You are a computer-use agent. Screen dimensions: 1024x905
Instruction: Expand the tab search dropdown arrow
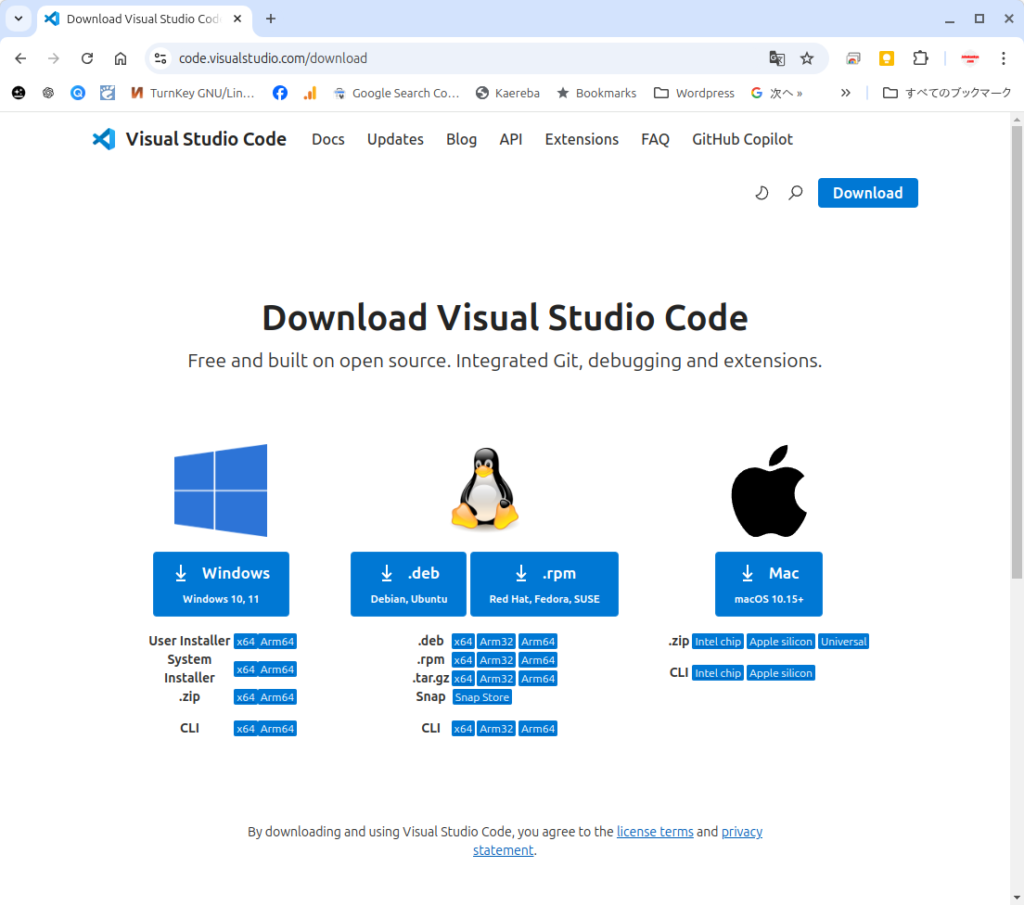[x=18, y=19]
